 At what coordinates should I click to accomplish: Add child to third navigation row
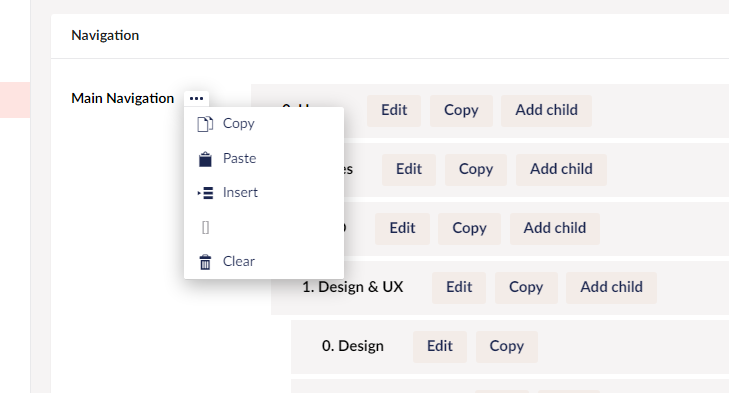[555, 229]
